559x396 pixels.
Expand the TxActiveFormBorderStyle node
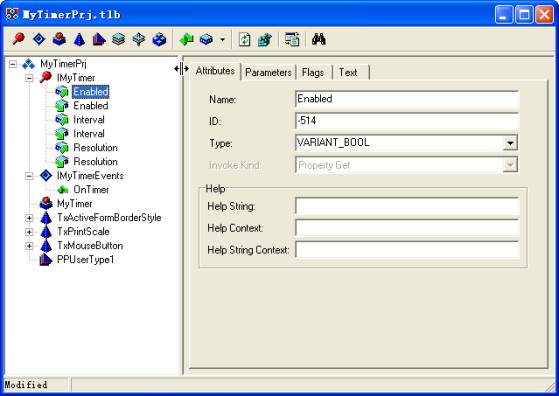[29, 218]
